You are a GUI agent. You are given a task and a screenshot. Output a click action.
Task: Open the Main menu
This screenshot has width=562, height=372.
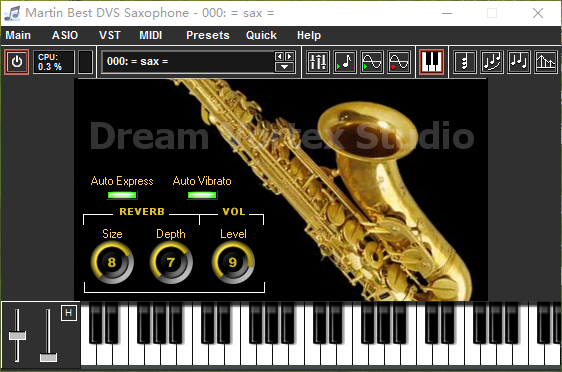coord(18,35)
